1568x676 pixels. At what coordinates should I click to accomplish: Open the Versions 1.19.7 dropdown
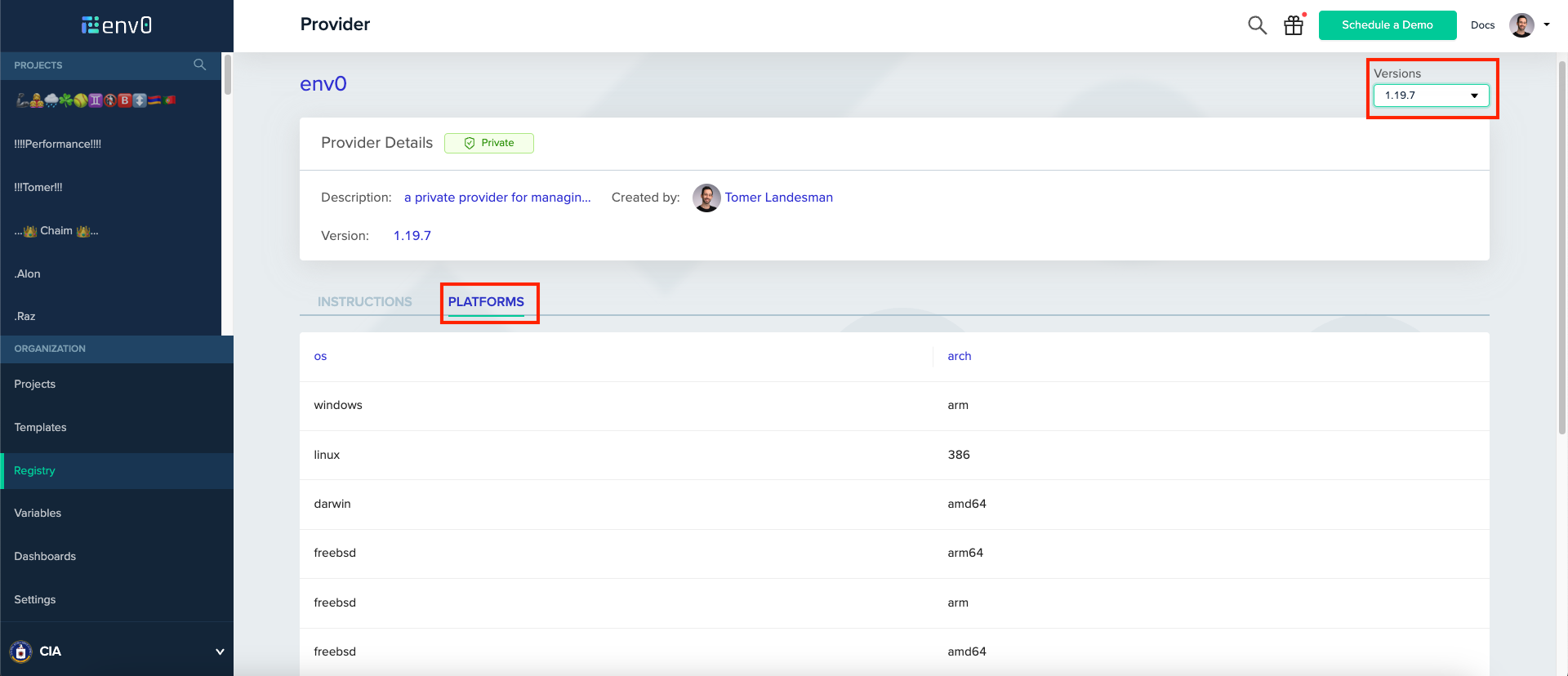1432,96
